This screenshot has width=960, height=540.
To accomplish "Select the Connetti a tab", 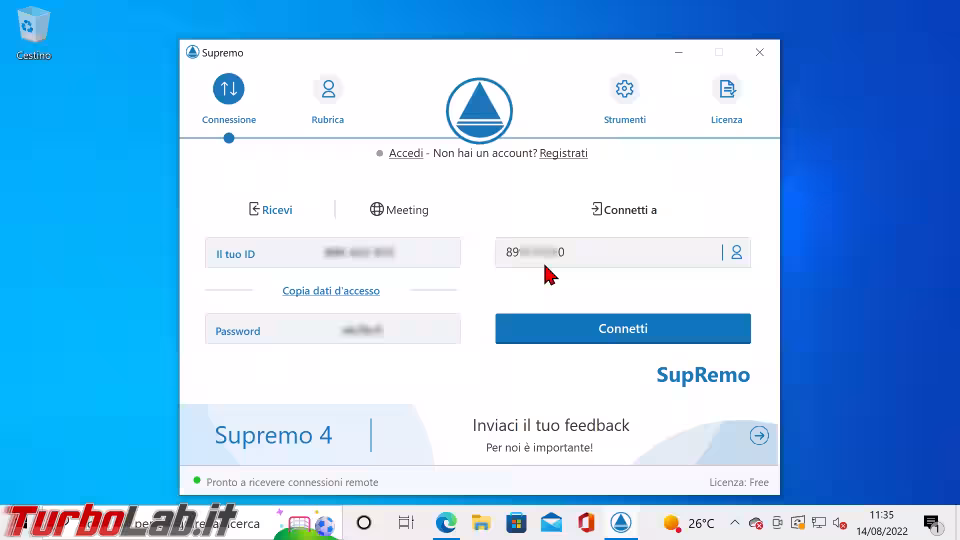I will click(x=624, y=209).
